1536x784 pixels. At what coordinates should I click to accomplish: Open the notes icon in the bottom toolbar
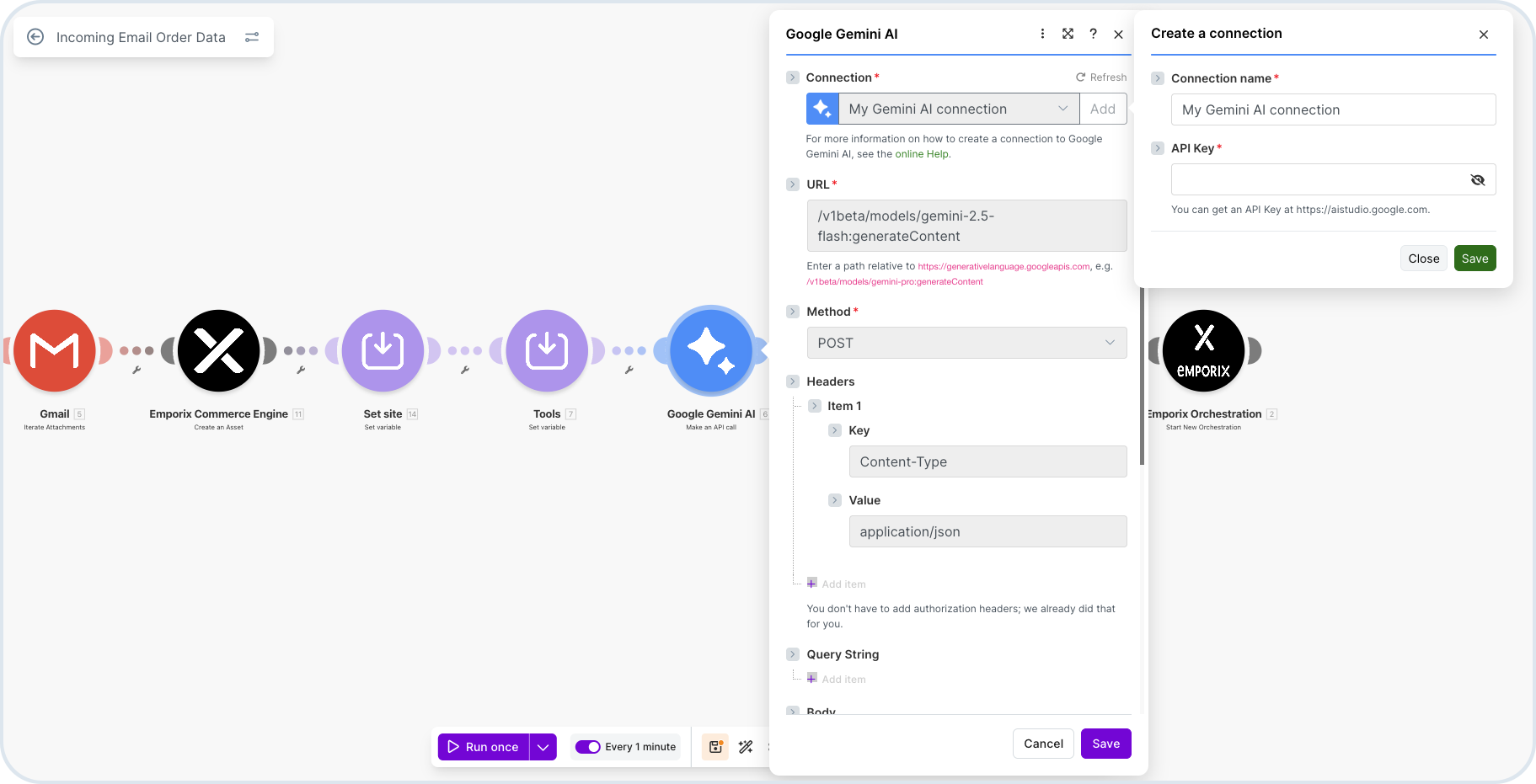pos(715,746)
